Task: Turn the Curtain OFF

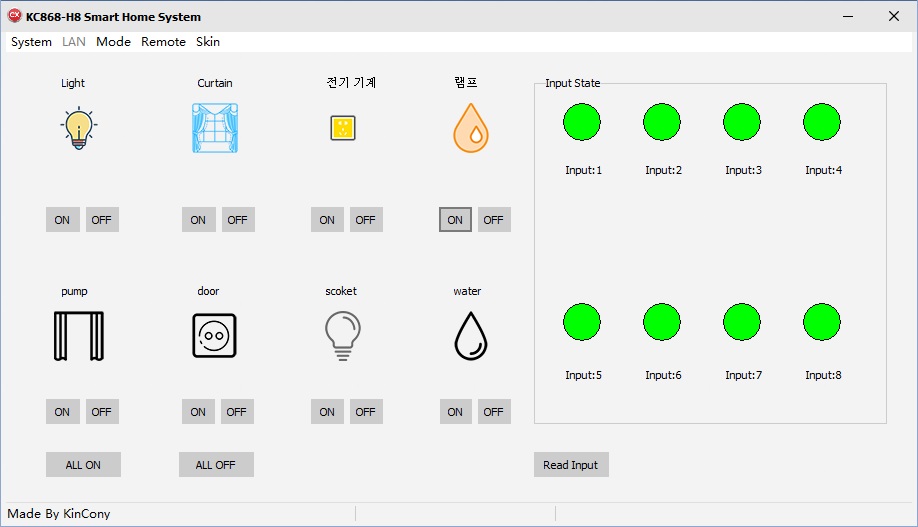Action: [237, 220]
